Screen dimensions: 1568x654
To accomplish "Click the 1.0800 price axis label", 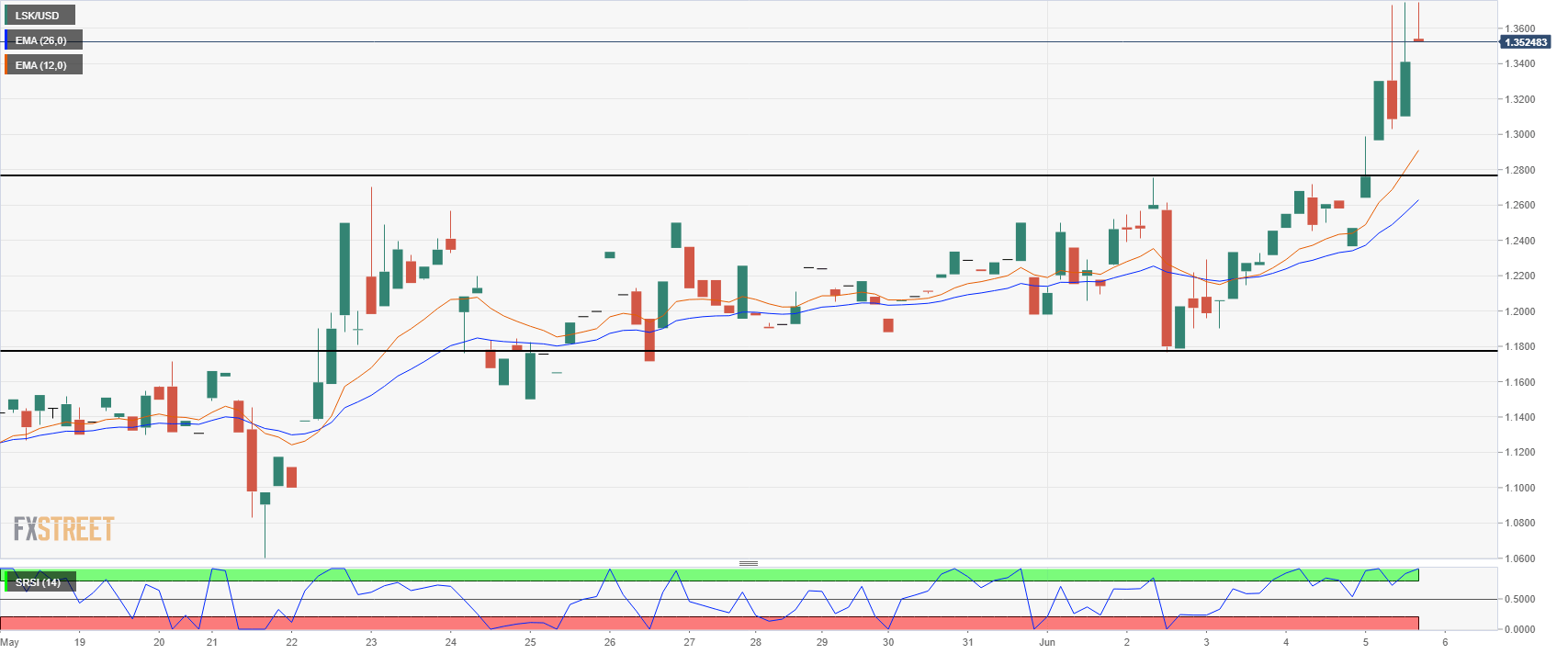I will [1518, 524].
